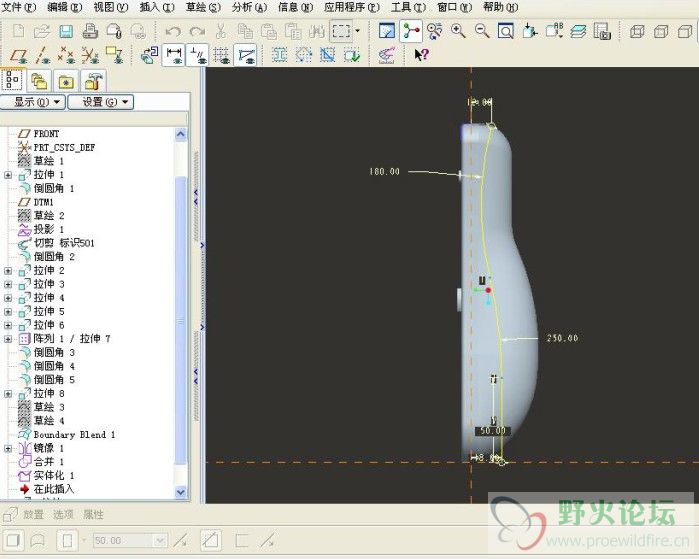699x559 pixels.
Task: Open the 设置 dropdown
Action: (x=101, y=102)
